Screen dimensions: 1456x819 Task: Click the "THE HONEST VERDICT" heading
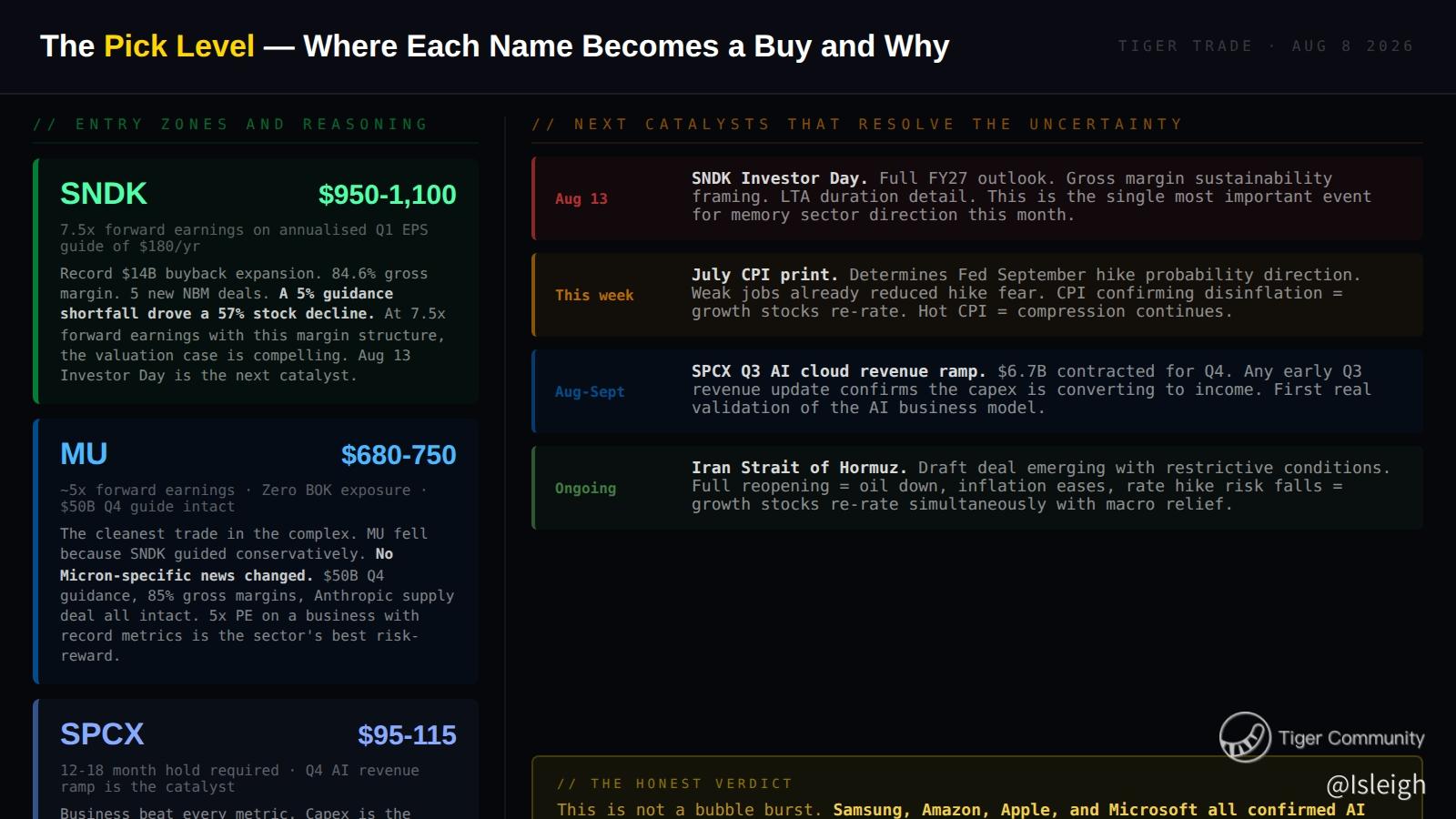pyautogui.click(x=674, y=784)
